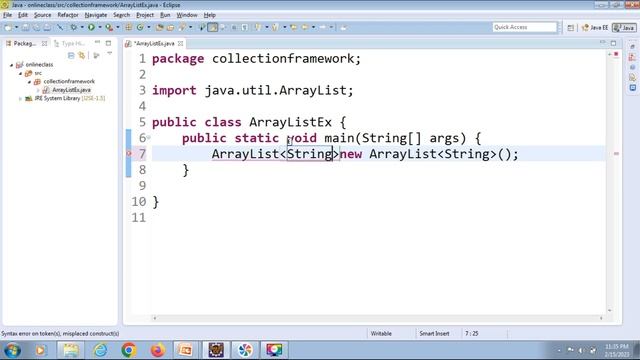Image resolution: width=640 pixels, height=360 pixels.
Task: Run the program with green Run button
Action: 91,27
